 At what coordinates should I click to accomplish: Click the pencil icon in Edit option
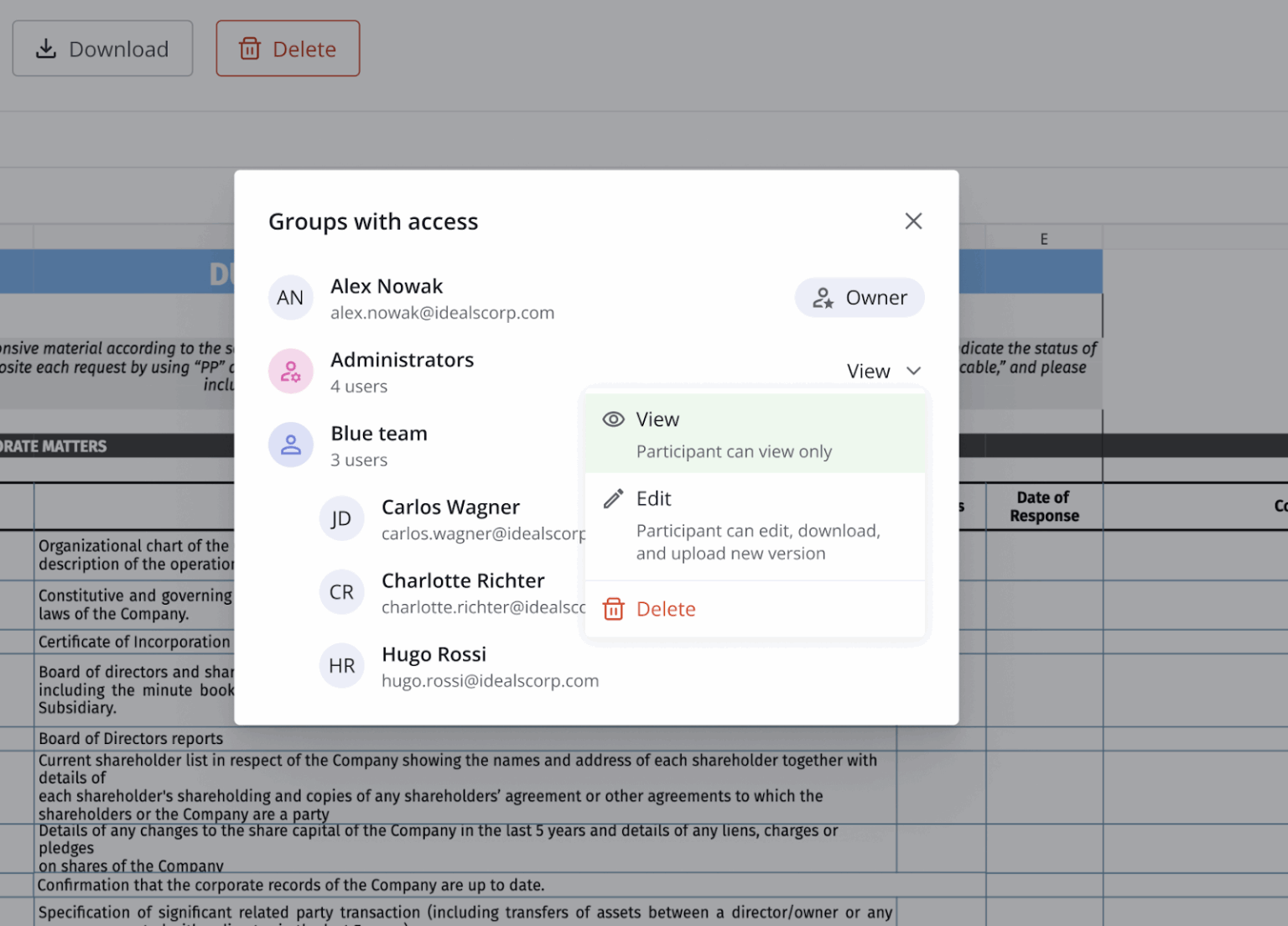click(x=614, y=499)
